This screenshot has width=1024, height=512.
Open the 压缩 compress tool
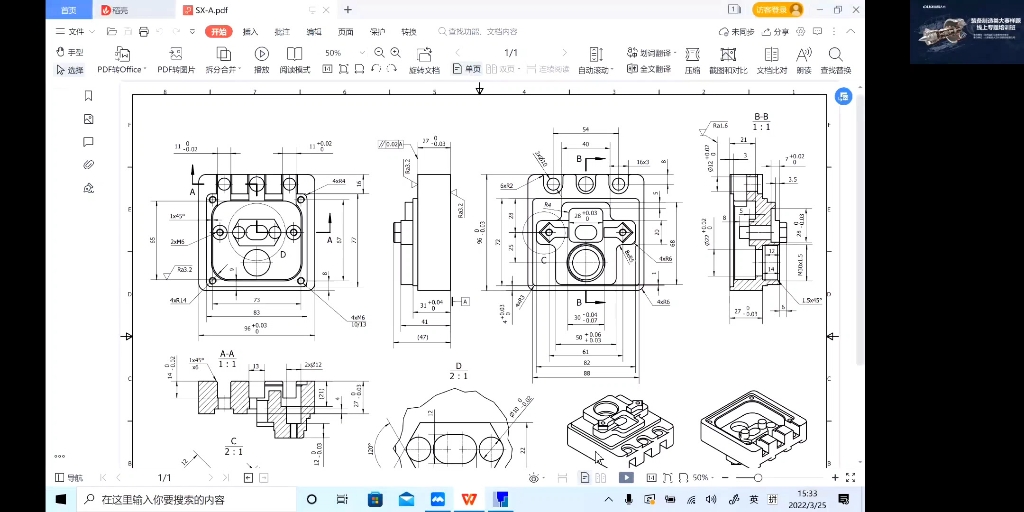click(692, 60)
